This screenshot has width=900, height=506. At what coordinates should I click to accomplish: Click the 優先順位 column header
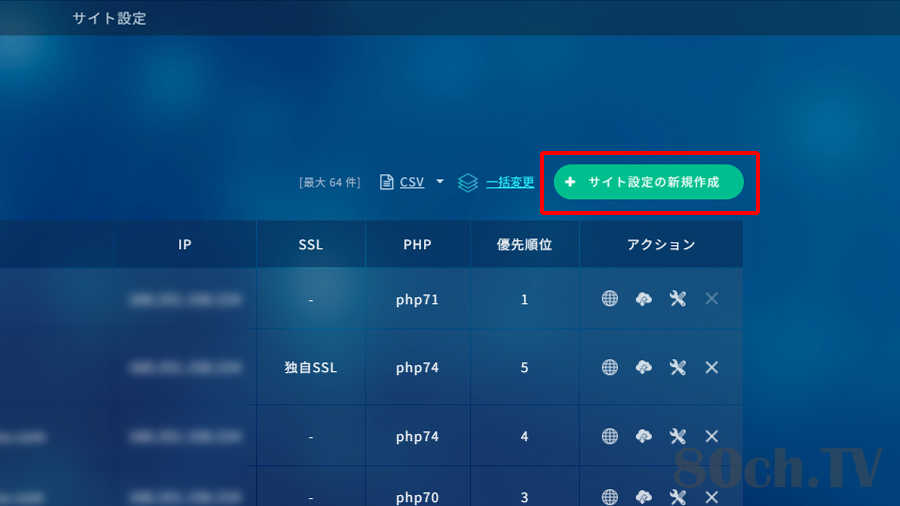tap(525, 245)
